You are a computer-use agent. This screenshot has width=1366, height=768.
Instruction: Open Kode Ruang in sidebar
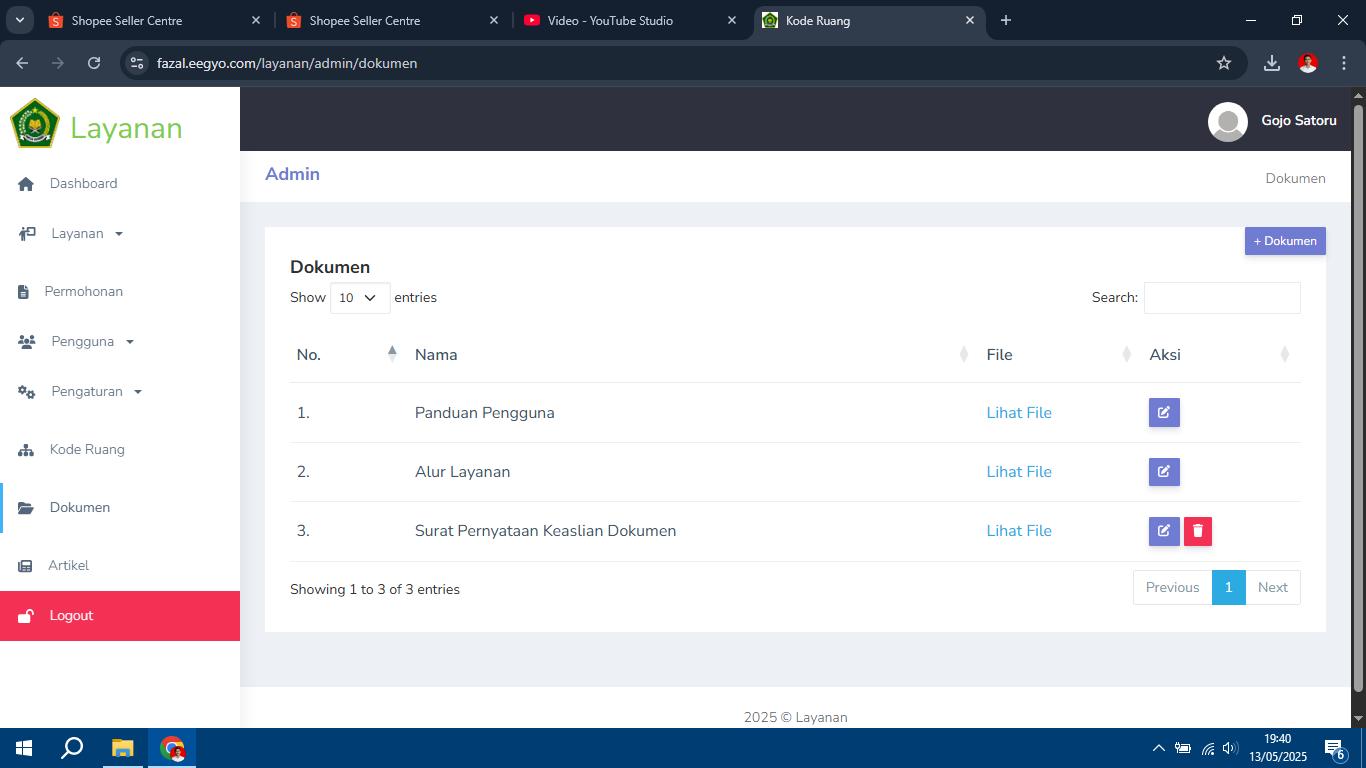coord(87,450)
